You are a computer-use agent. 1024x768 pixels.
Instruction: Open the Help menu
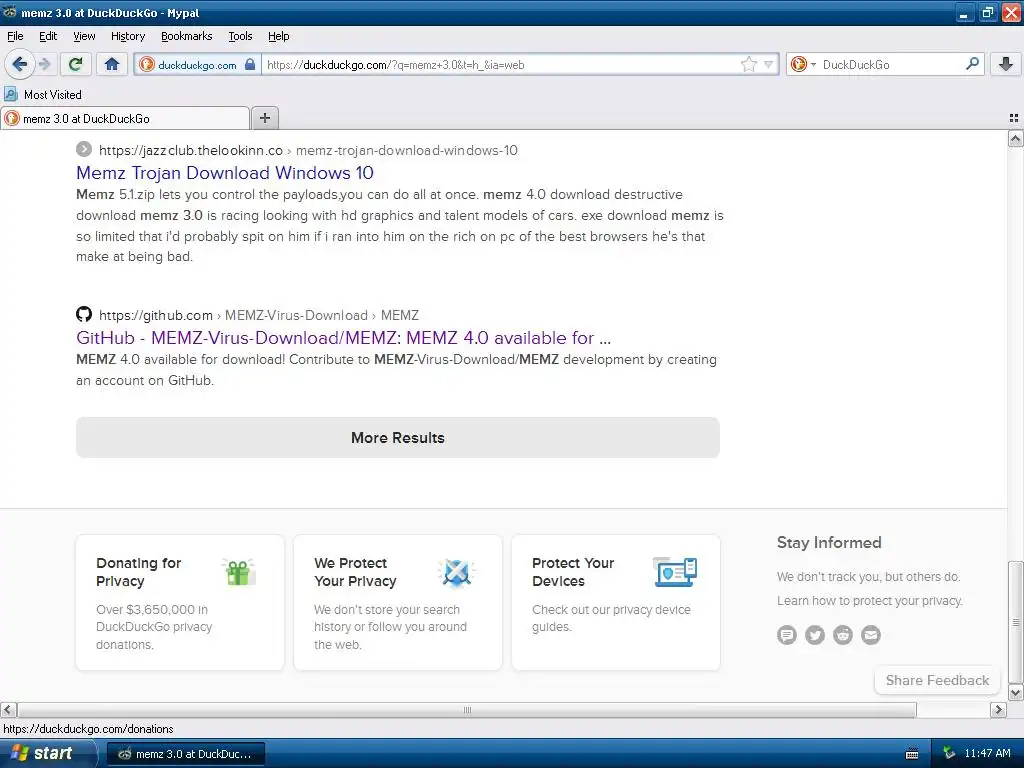coord(278,36)
